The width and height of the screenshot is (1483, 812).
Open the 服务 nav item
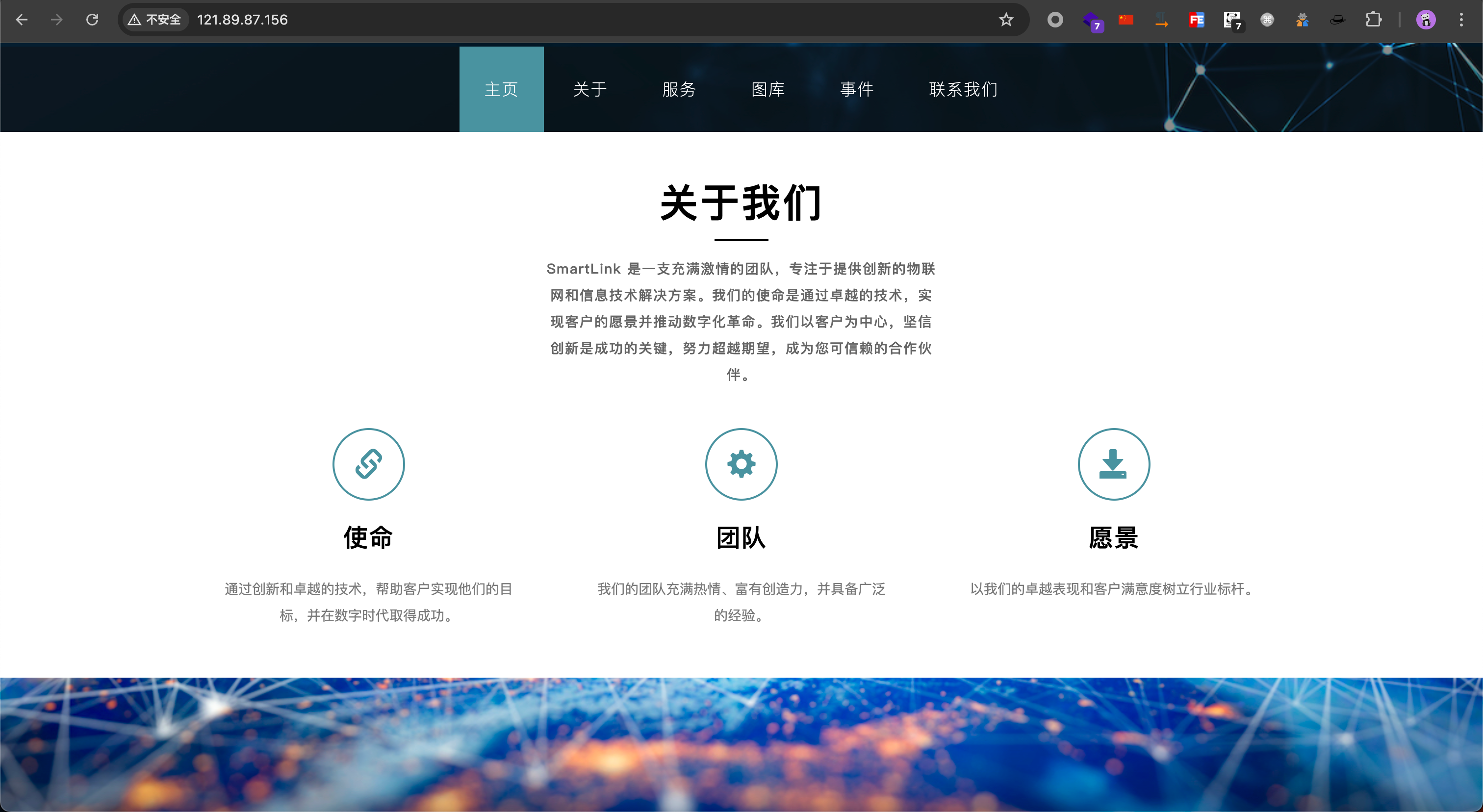(x=679, y=89)
